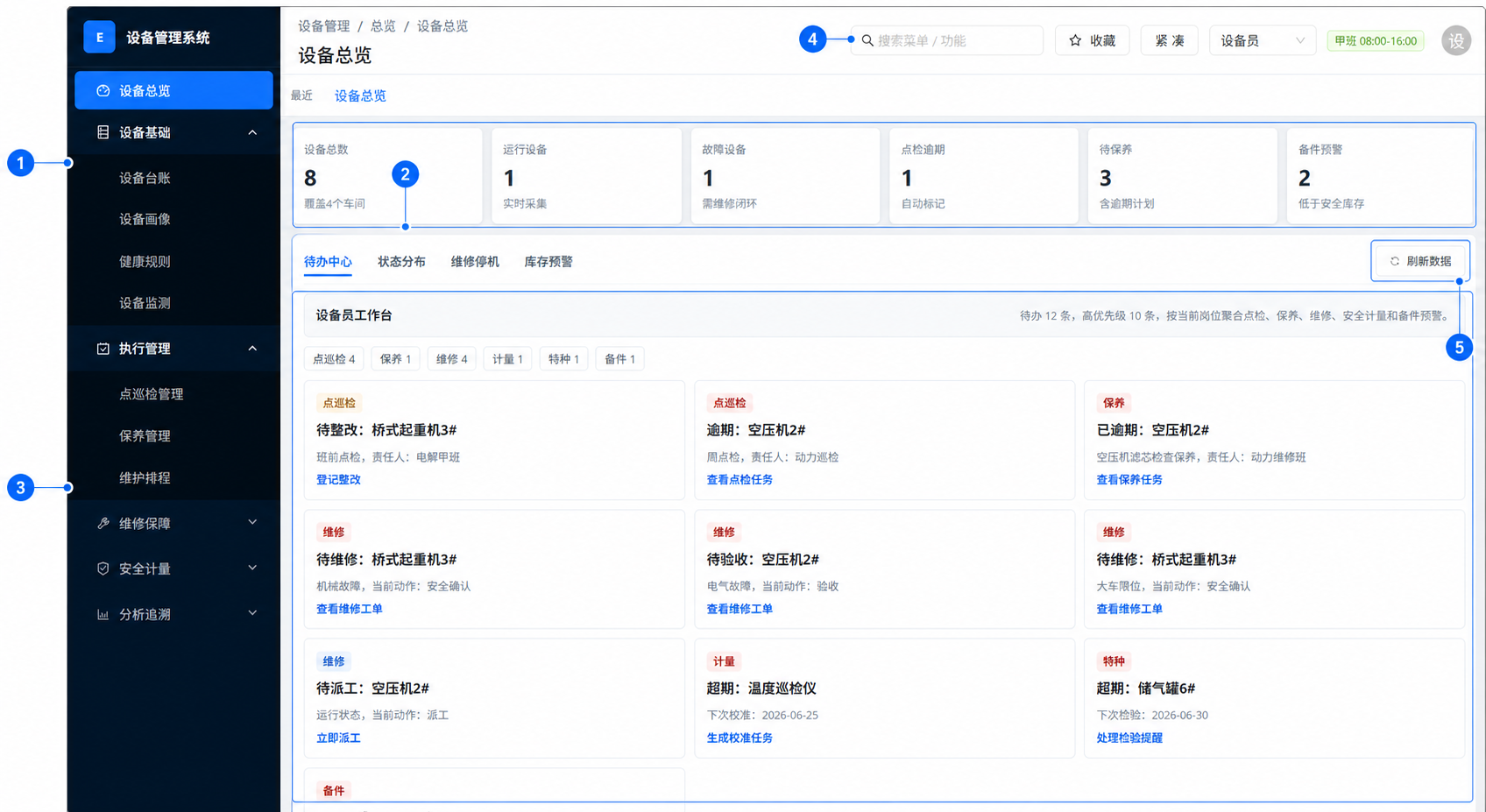1486x812 pixels.
Task: Click the 执行管理 checklist icon
Action: tap(103, 349)
